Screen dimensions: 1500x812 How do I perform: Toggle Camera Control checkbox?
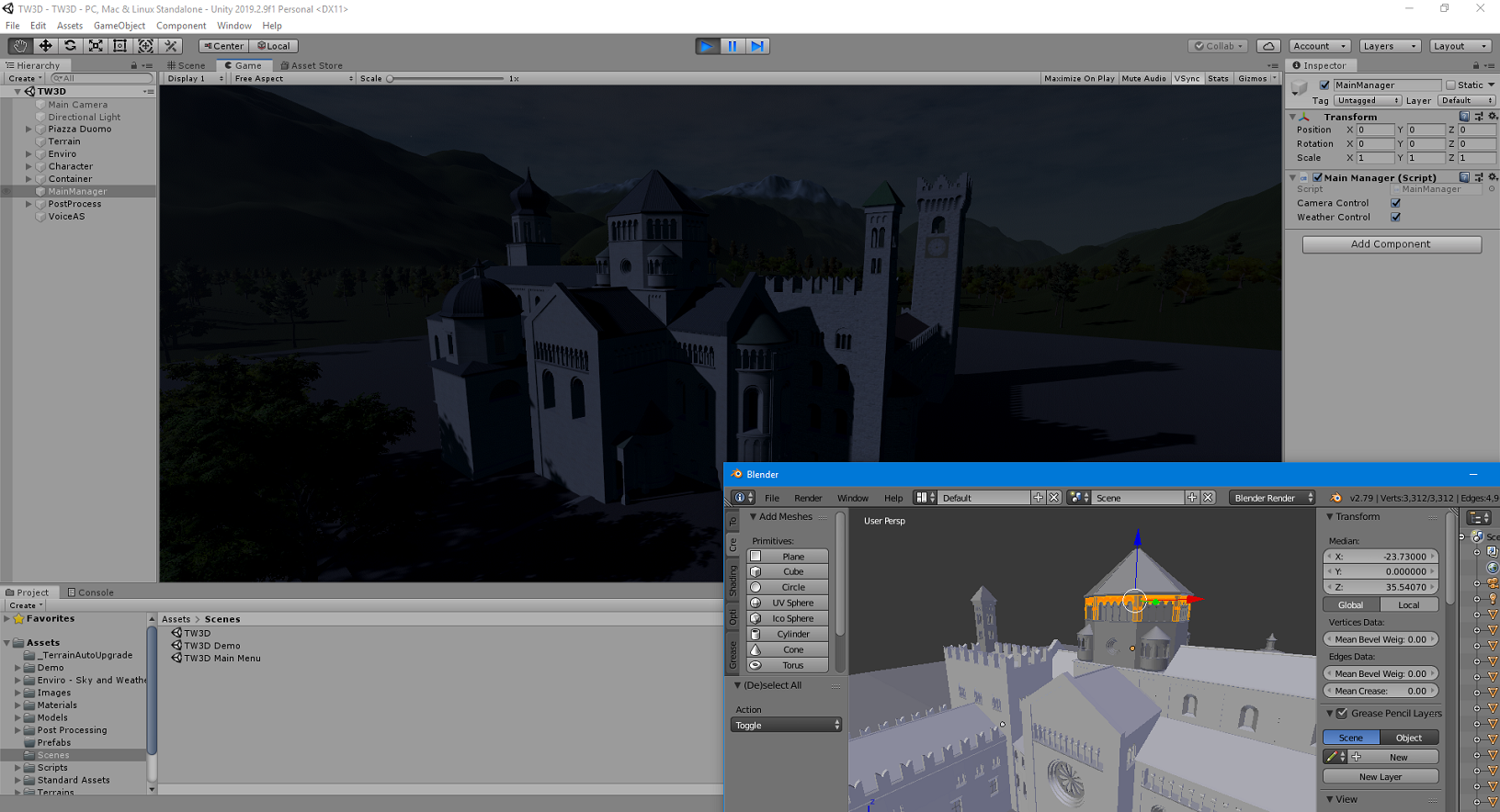click(x=1396, y=203)
